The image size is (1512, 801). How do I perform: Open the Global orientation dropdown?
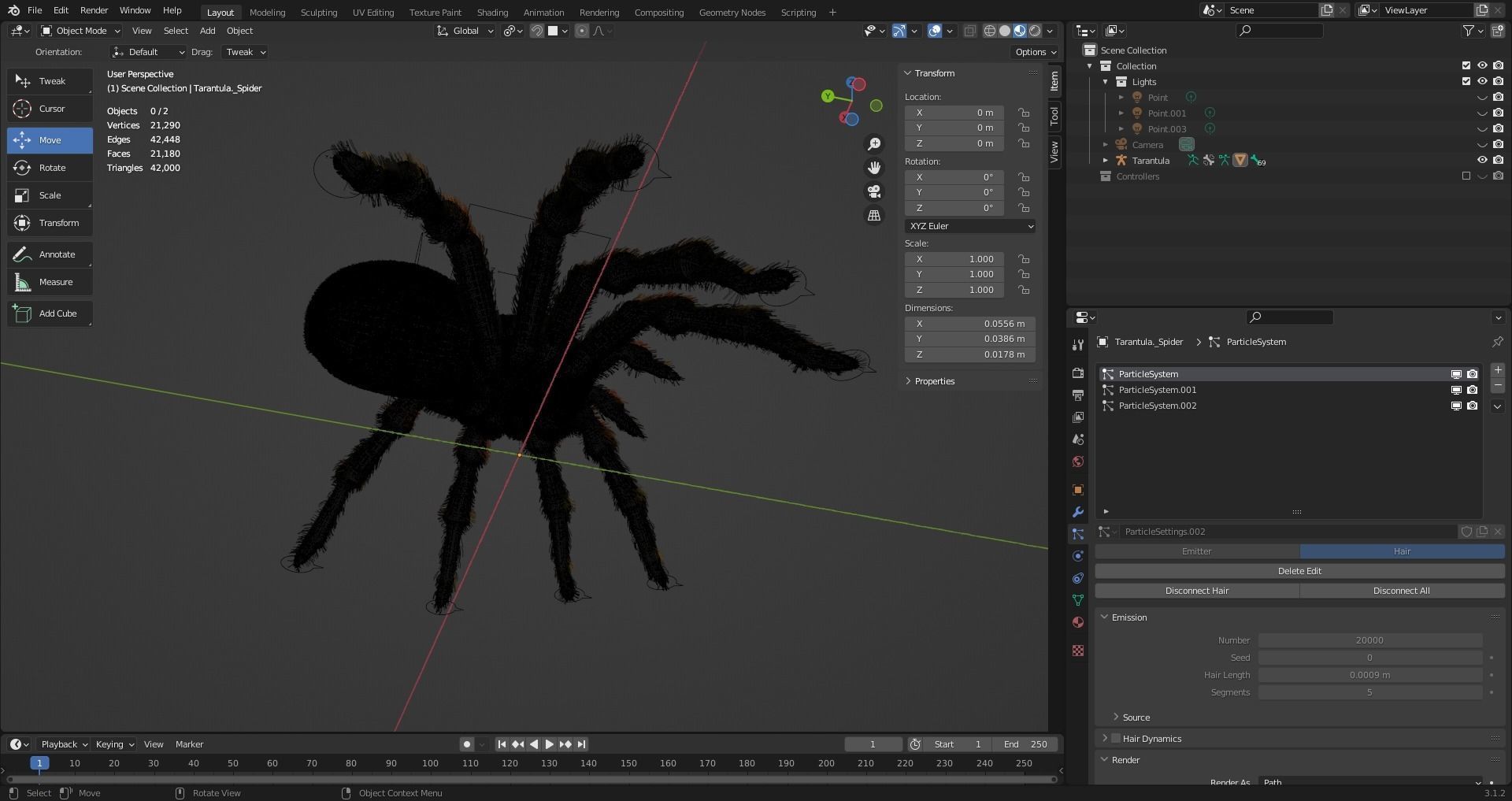pyautogui.click(x=465, y=31)
